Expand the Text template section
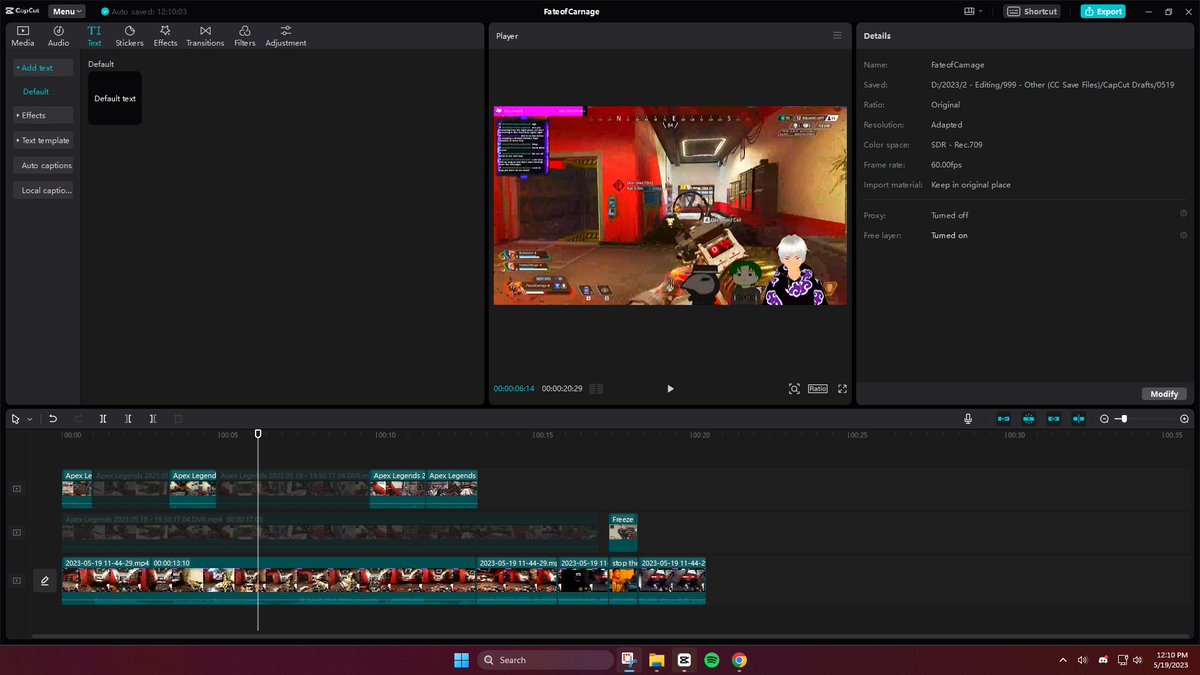 click(42, 140)
